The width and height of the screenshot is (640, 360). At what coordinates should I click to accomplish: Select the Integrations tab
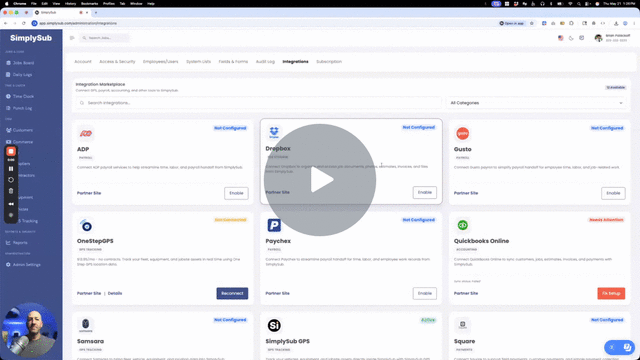click(296, 62)
